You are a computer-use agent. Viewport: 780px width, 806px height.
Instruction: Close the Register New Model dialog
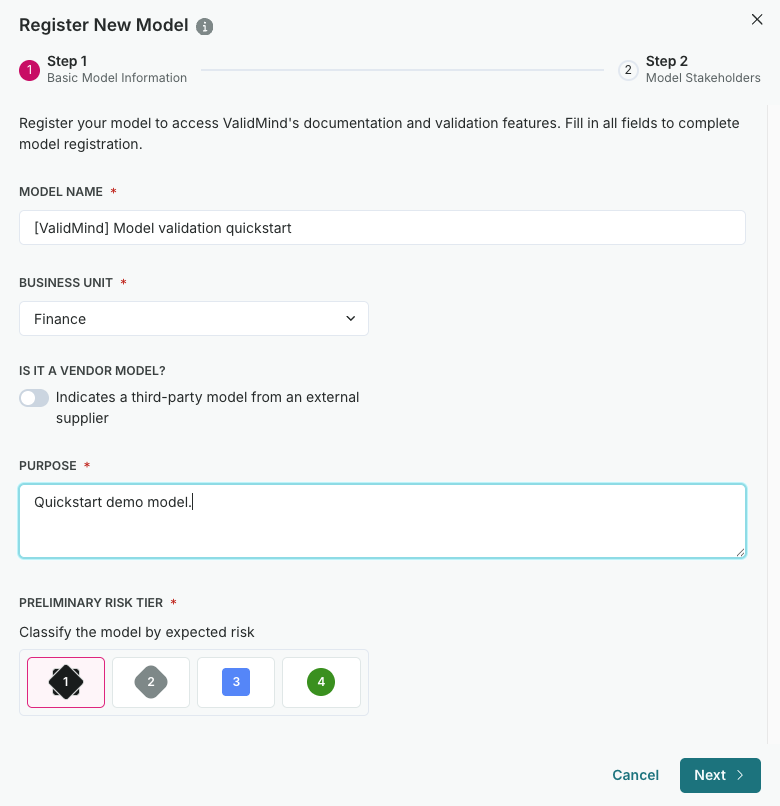coord(757,20)
